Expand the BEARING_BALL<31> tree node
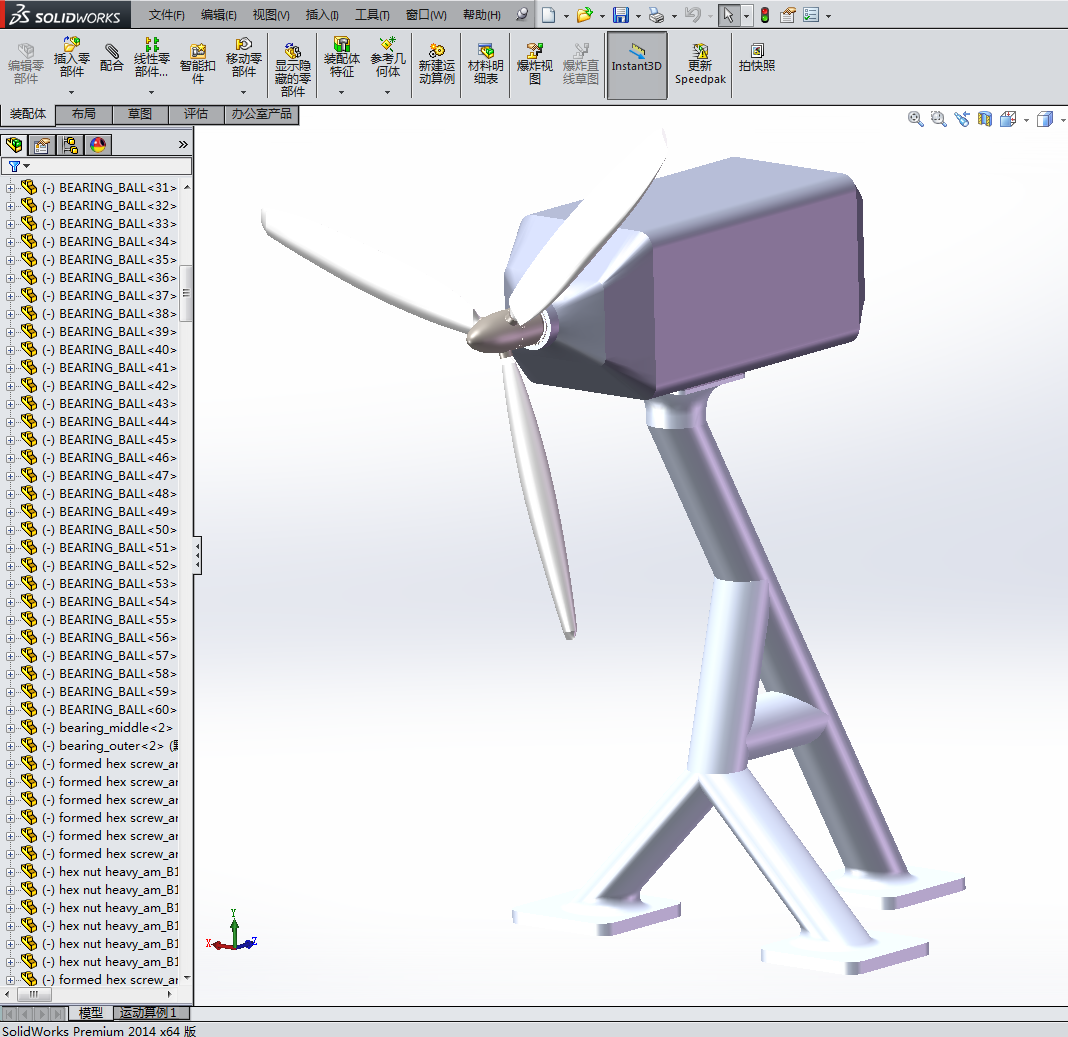Viewport: 1068px width, 1037px height. (11, 188)
